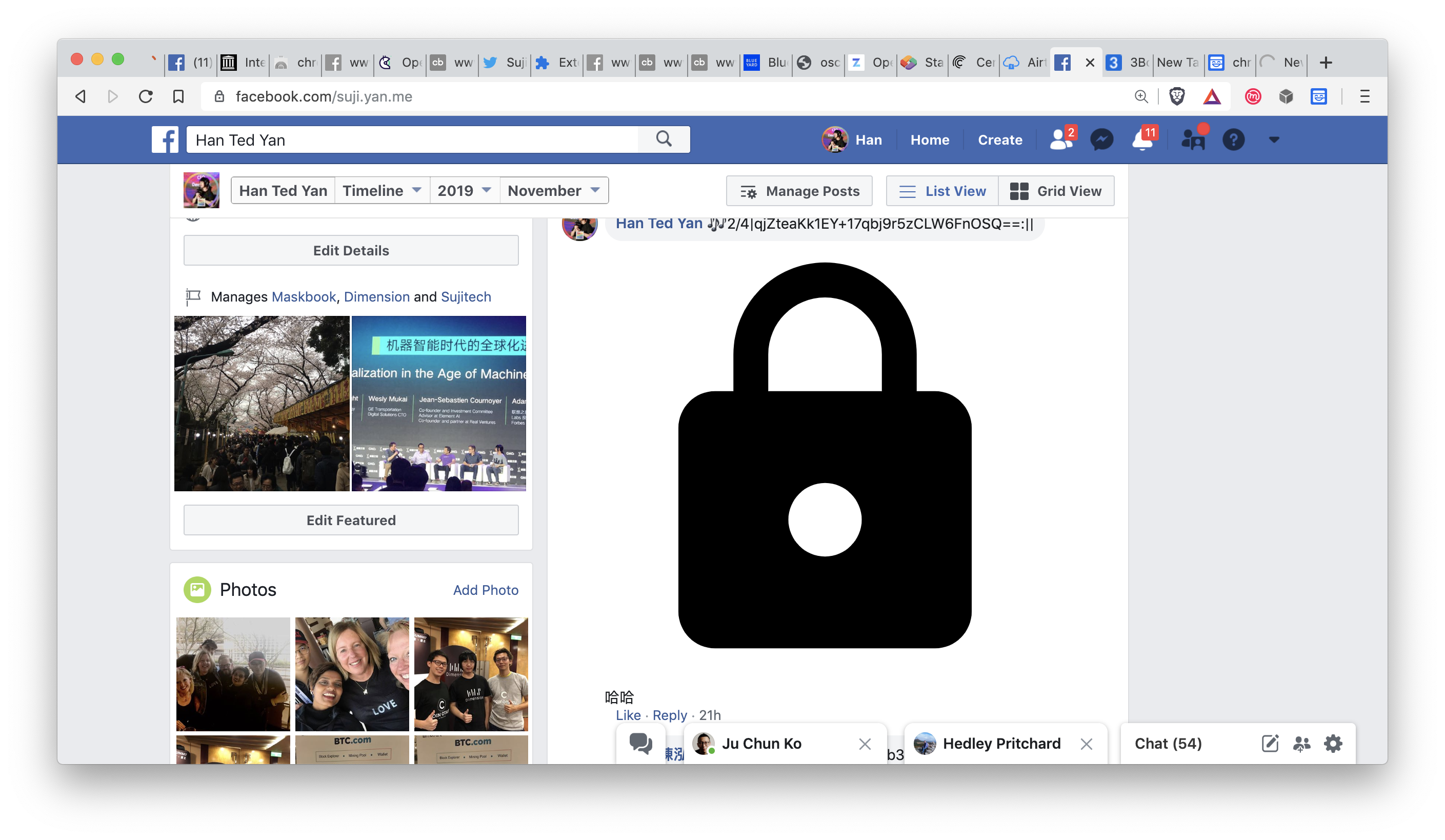Go to Home in Facebook navigation
This screenshot has height=840, width=1445.
930,140
